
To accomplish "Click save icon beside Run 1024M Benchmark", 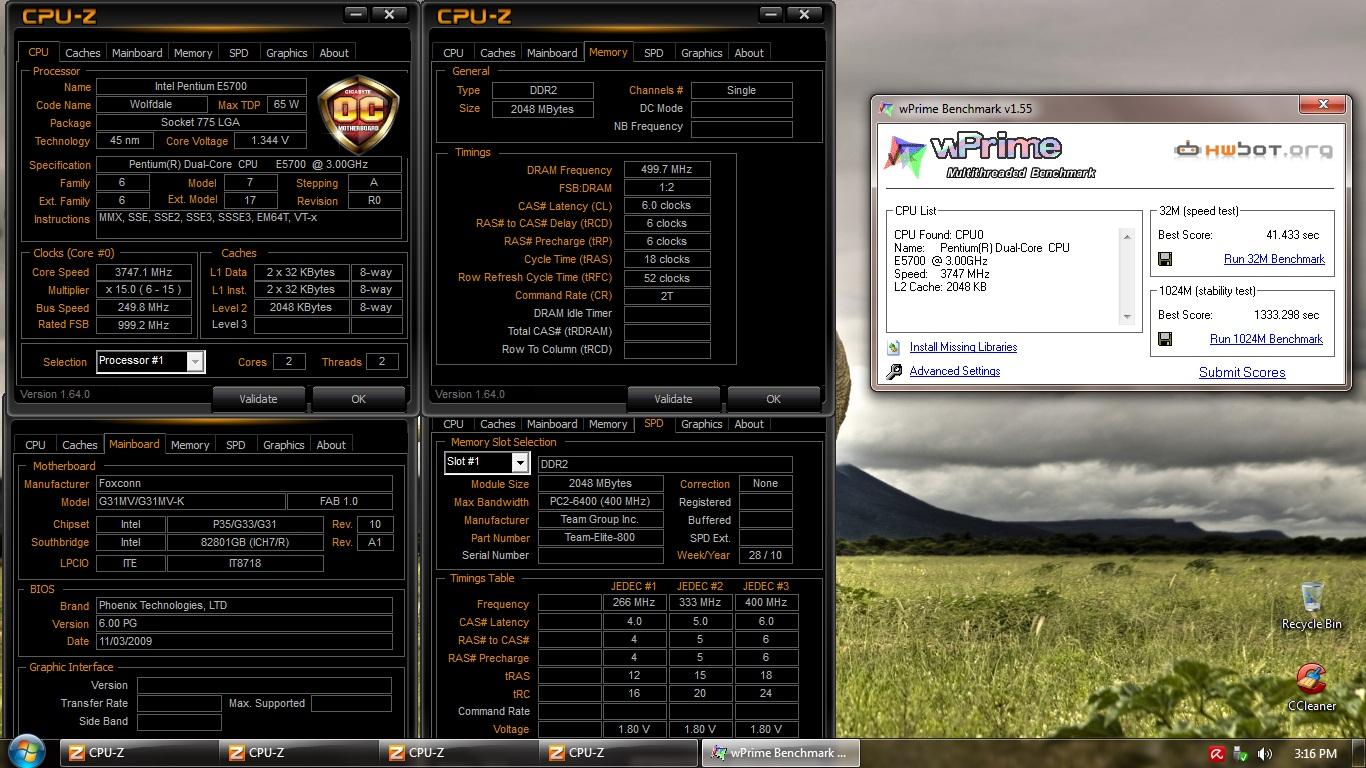I will point(1165,339).
